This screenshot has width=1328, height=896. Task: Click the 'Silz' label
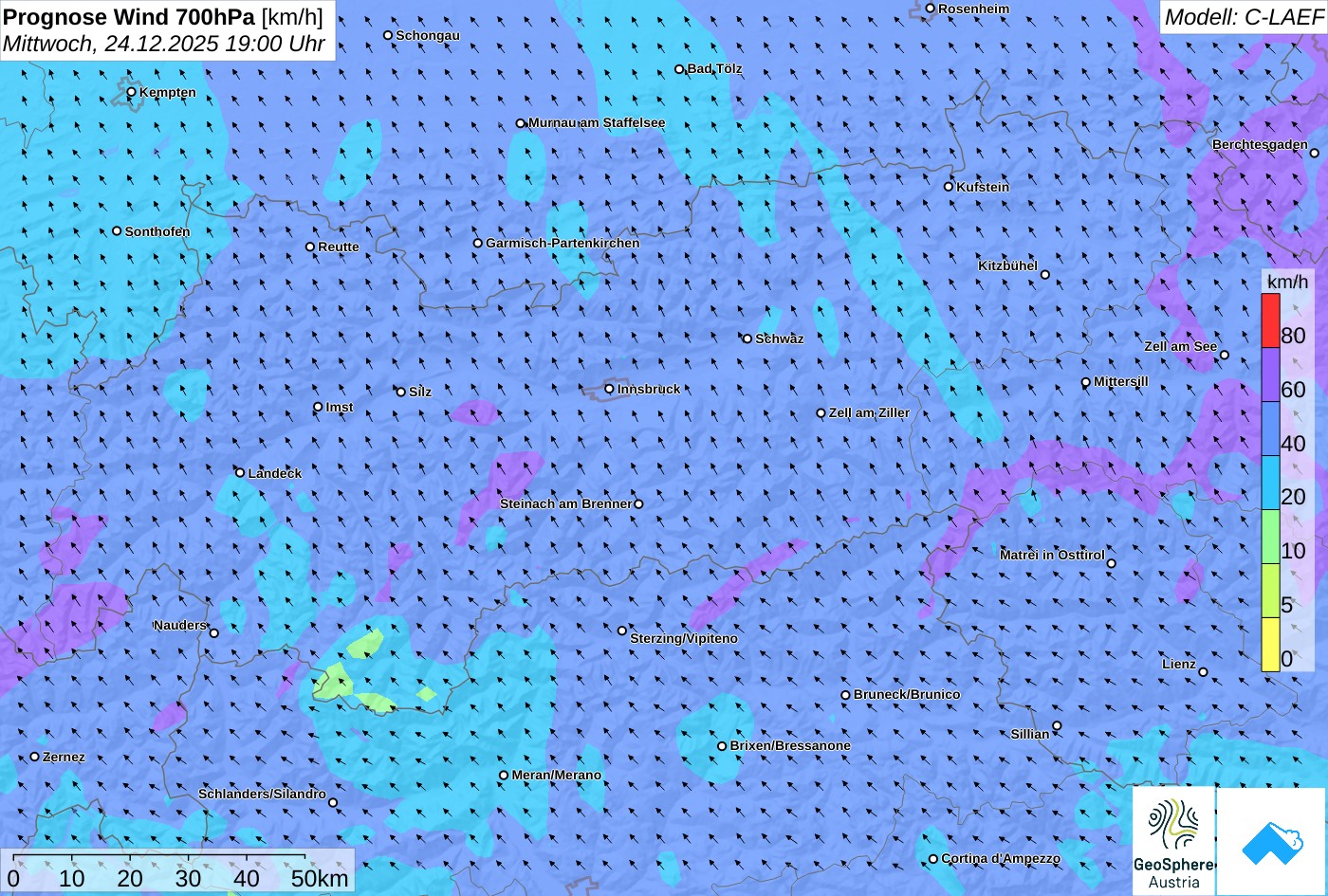420,392
